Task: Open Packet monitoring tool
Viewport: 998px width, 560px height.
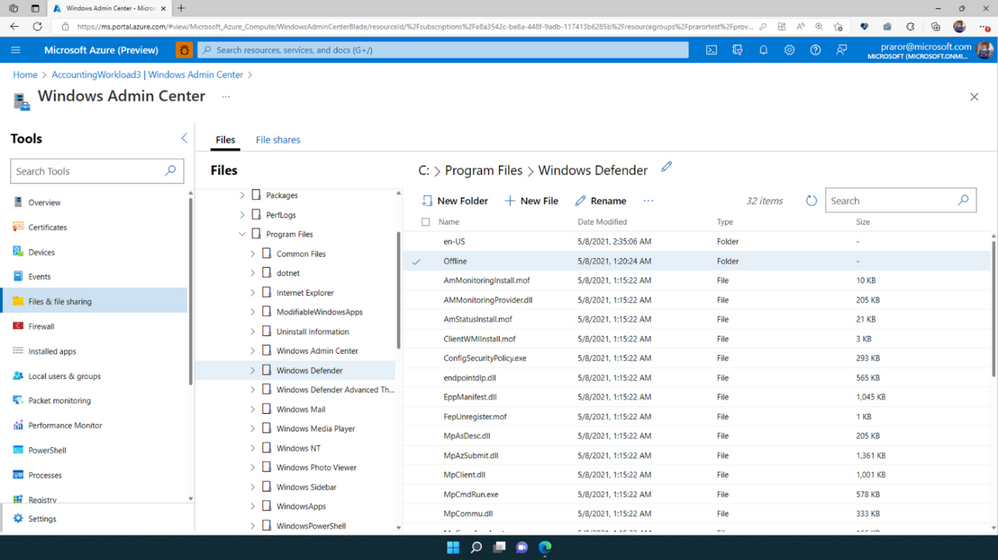Action: tap(59, 401)
